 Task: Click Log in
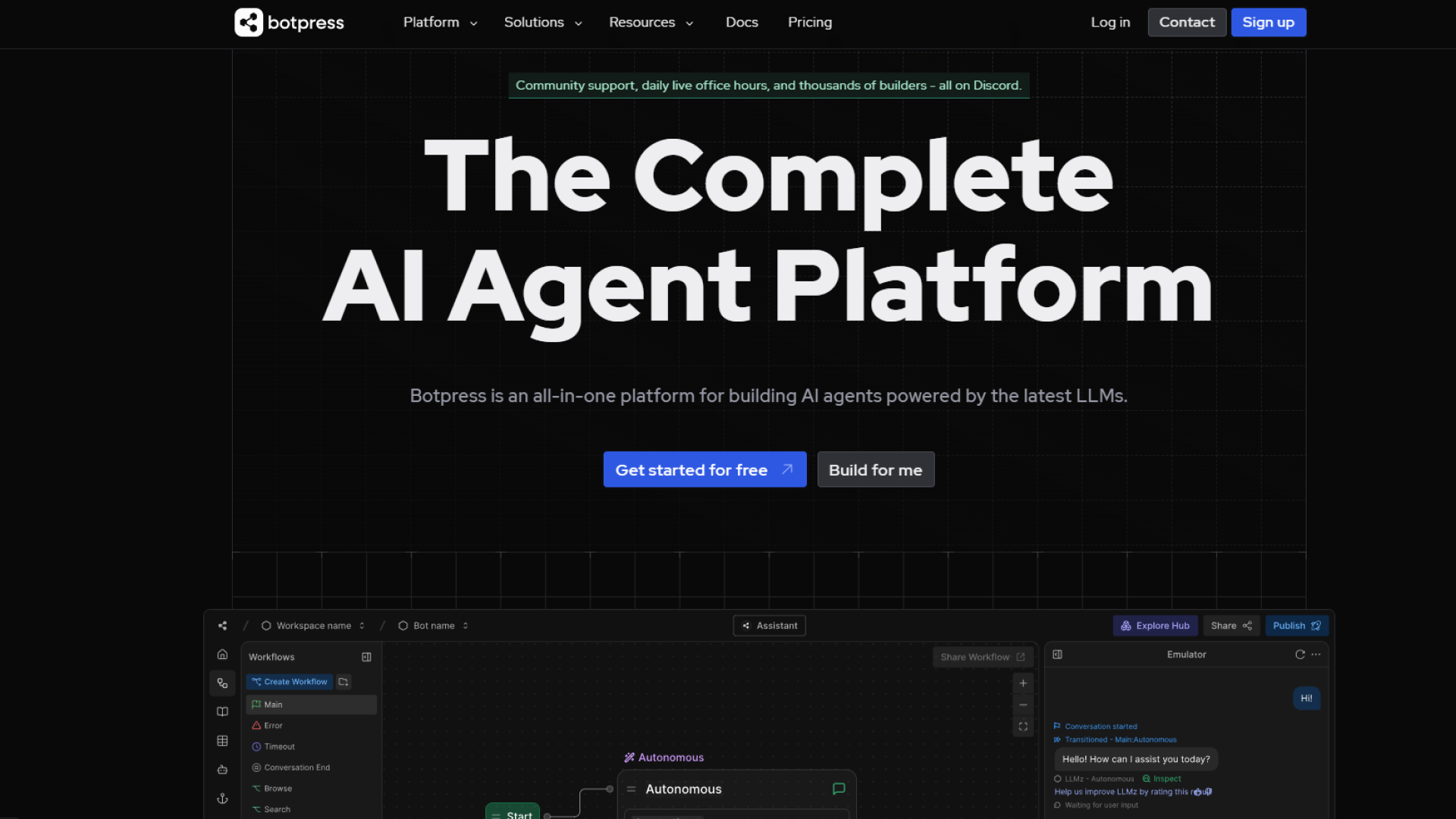(x=1110, y=23)
